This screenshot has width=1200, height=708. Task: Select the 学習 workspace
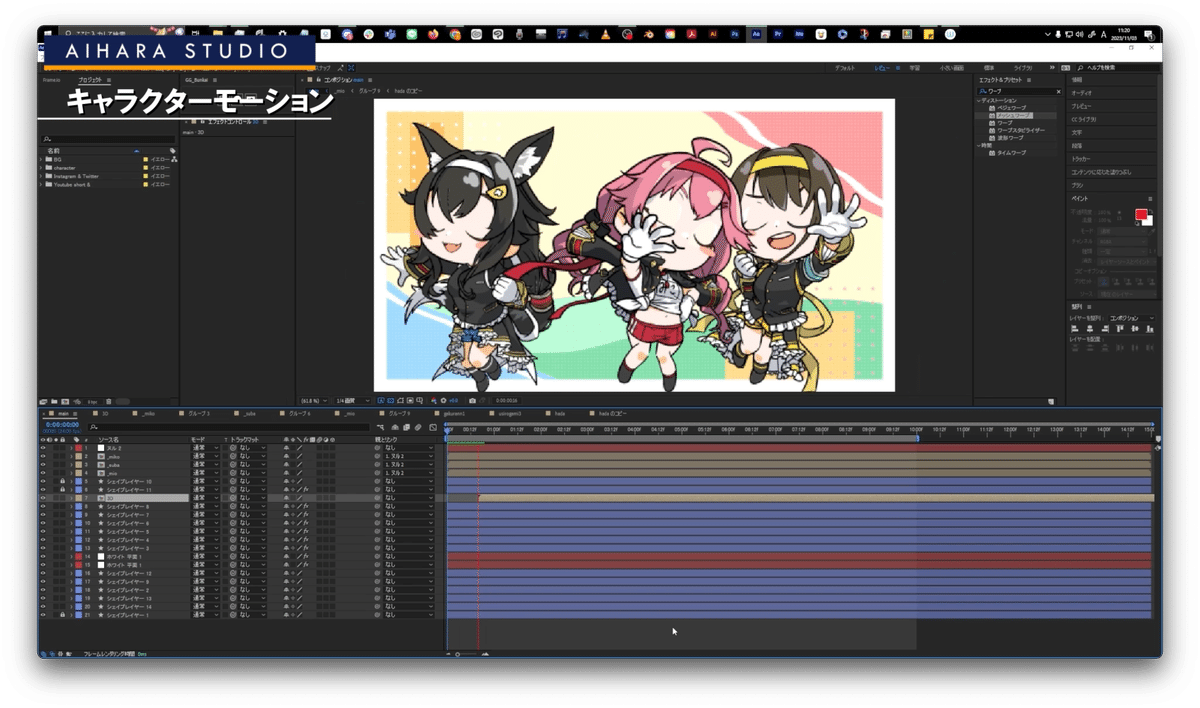click(x=915, y=68)
